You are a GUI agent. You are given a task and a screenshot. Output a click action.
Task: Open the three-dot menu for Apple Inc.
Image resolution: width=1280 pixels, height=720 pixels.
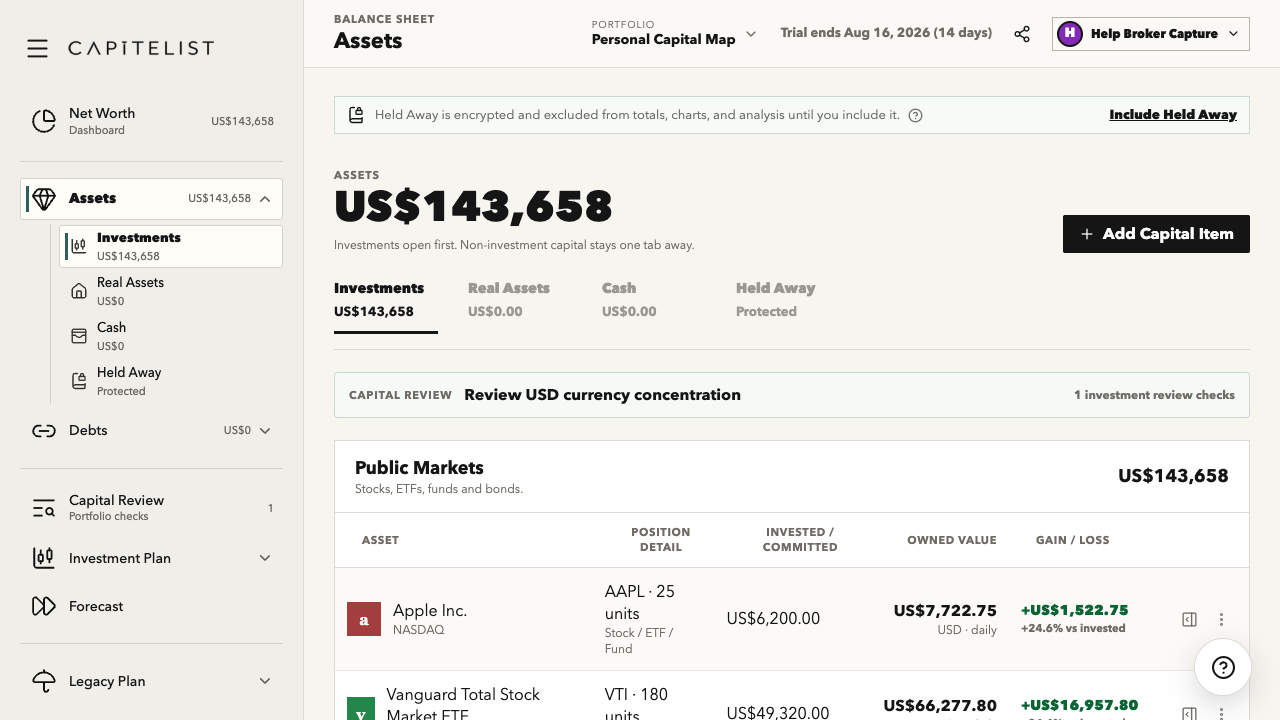[x=1221, y=619]
